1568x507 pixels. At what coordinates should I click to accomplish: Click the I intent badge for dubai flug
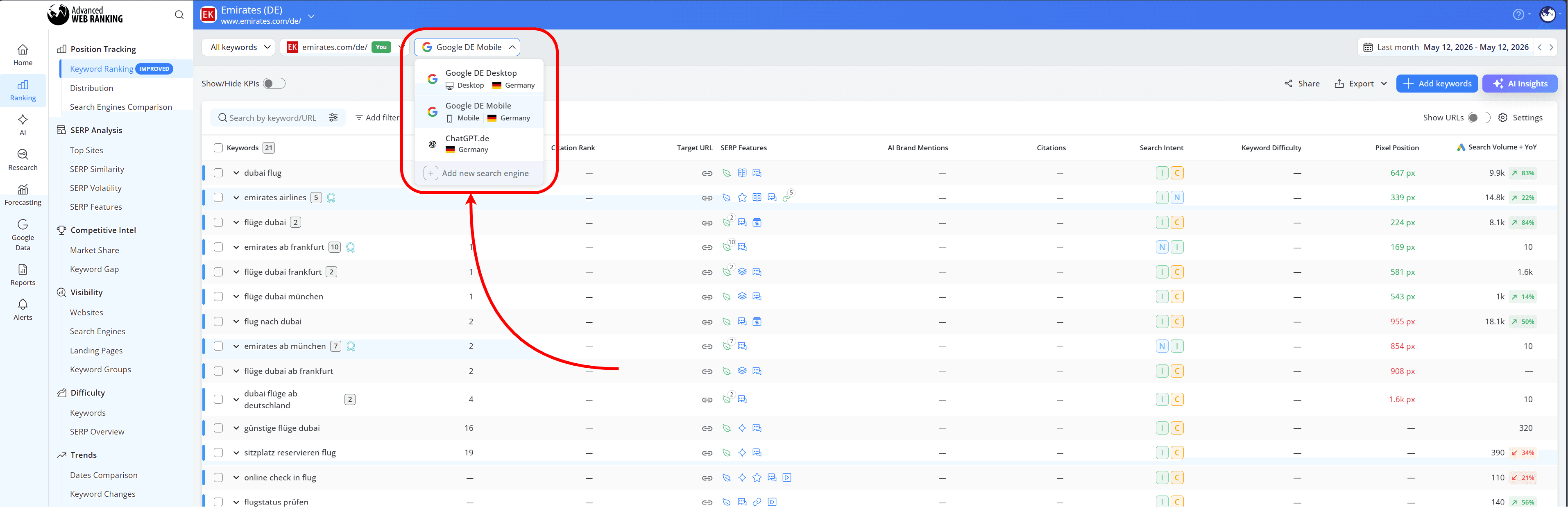click(1162, 173)
